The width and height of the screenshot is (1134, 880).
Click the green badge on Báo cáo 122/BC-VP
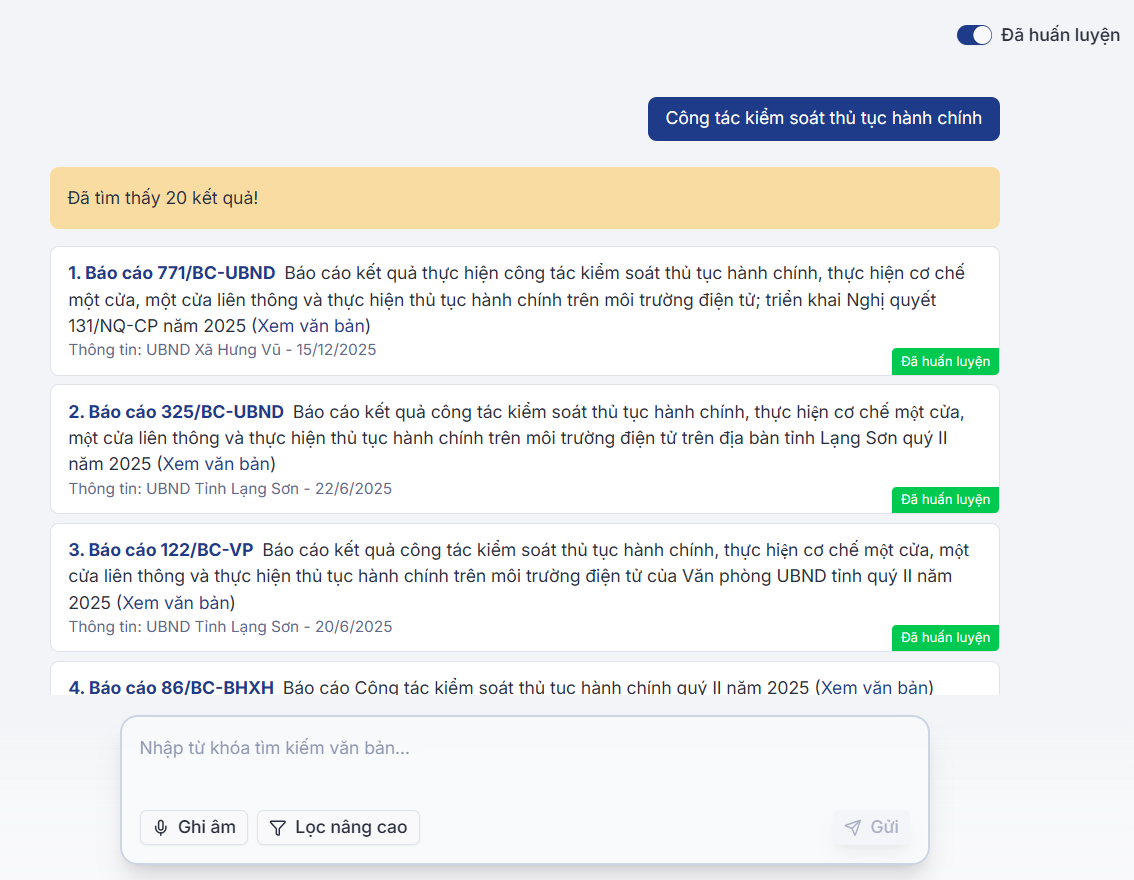(x=945, y=637)
